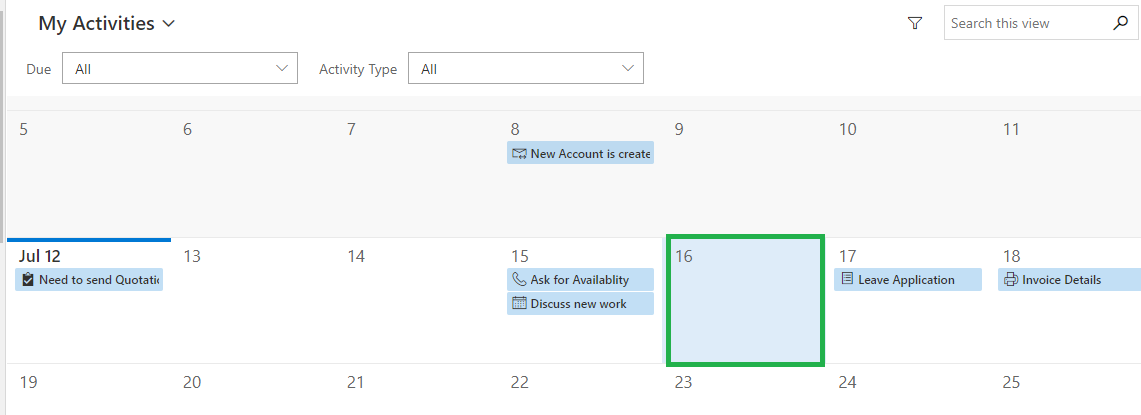The width and height of the screenshot is (1141, 415).
Task: Click fax printer icon on Invoice Details
Action: [1011, 280]
